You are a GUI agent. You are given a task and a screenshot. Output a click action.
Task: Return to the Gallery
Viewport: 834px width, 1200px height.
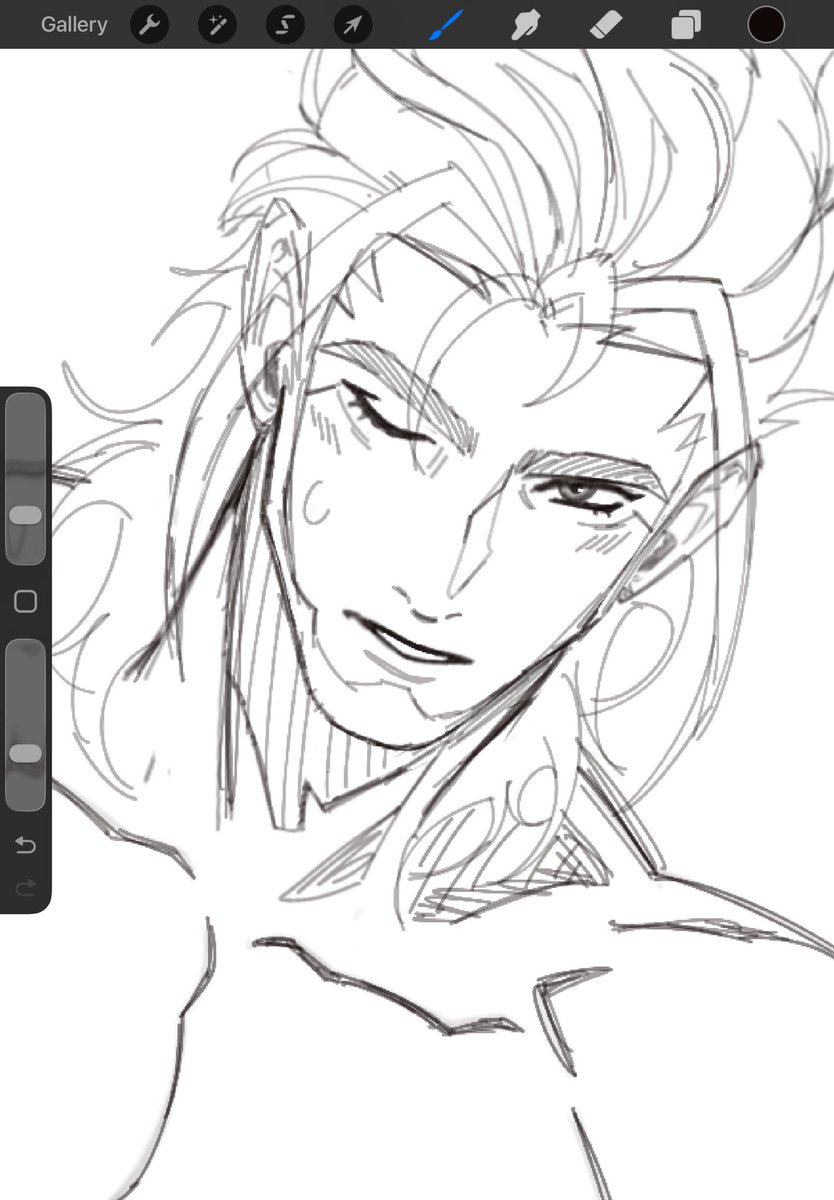pyautogui.click(x=74, y=24)
